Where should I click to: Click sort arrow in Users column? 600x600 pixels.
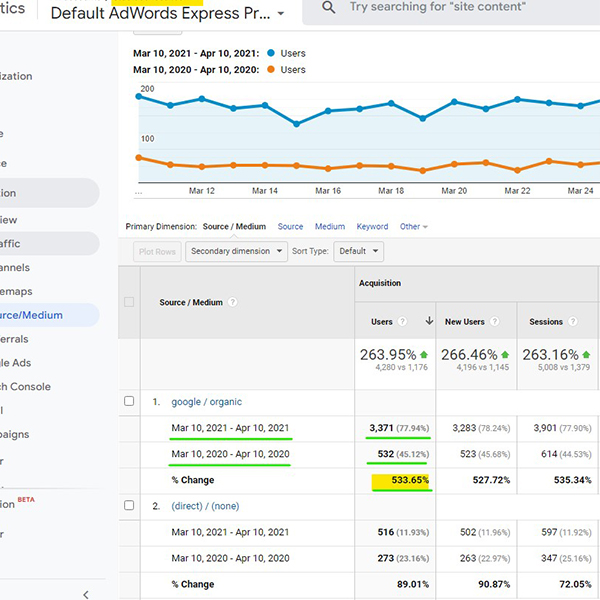(x=429, y=321)
